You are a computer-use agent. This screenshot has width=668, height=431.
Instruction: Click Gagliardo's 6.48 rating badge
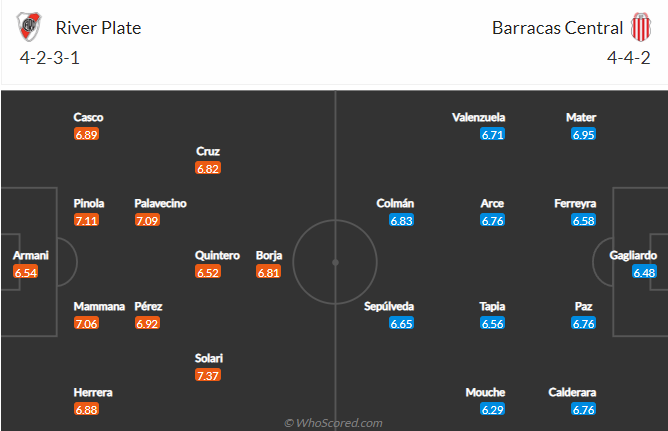click(644, 272)
